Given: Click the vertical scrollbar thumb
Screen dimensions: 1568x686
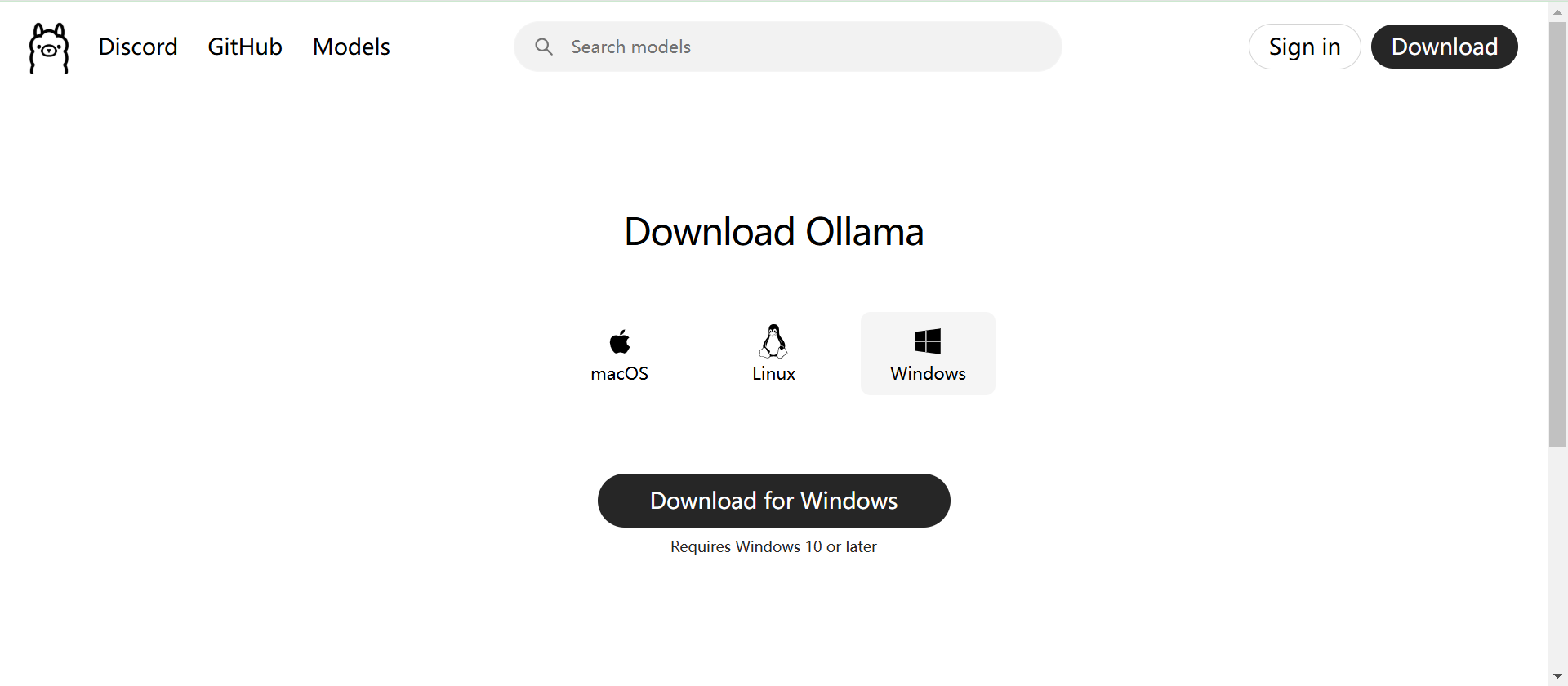Looking at the screenshot, I should point(1557,233).
